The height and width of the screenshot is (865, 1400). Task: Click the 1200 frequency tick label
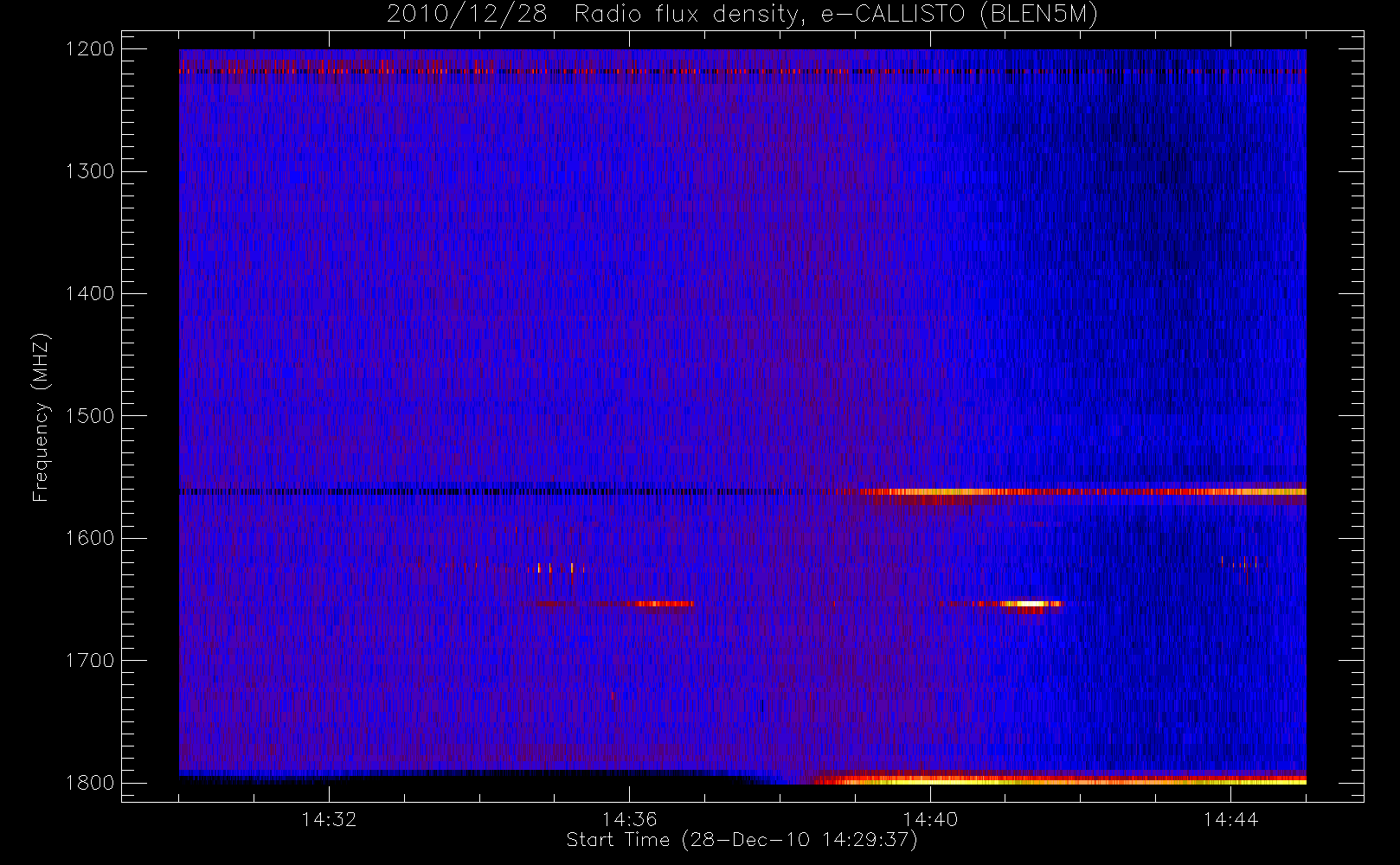pos(90,49)
